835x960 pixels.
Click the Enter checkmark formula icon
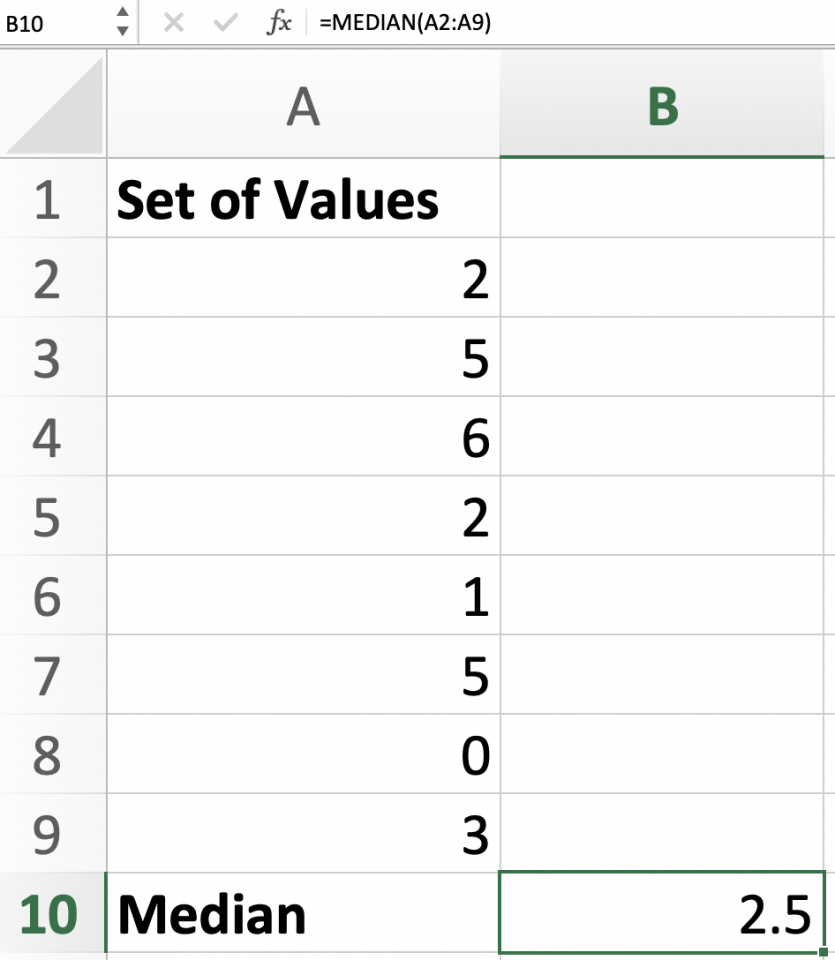tap(226, 23)
